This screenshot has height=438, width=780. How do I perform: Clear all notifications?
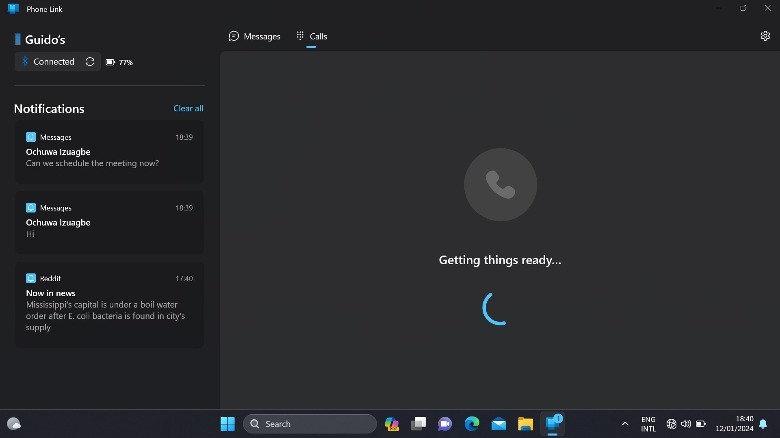click(188, 108)
